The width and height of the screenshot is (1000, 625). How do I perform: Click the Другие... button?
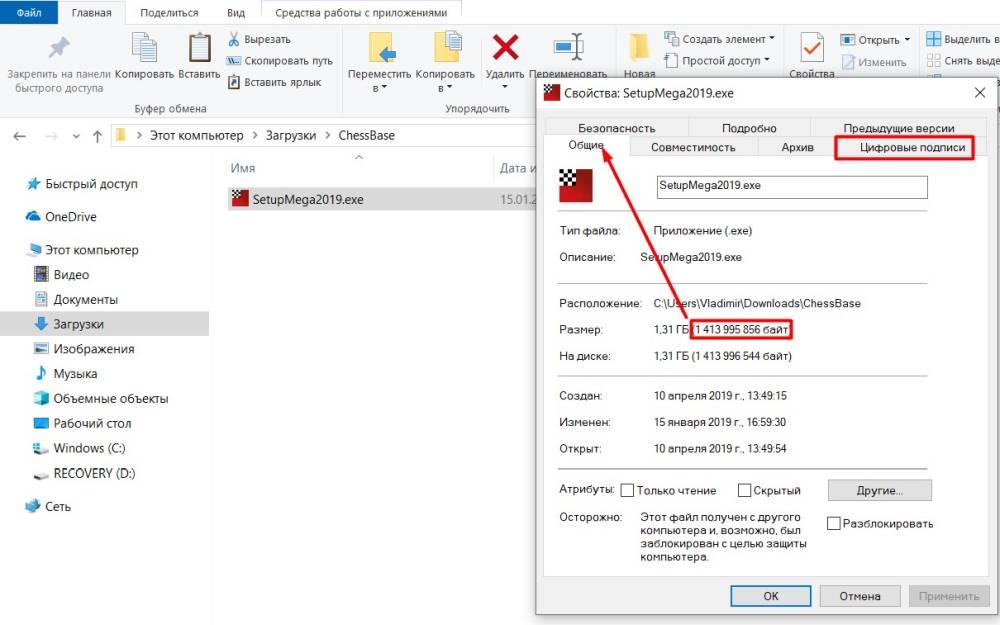tap(879, 490)
